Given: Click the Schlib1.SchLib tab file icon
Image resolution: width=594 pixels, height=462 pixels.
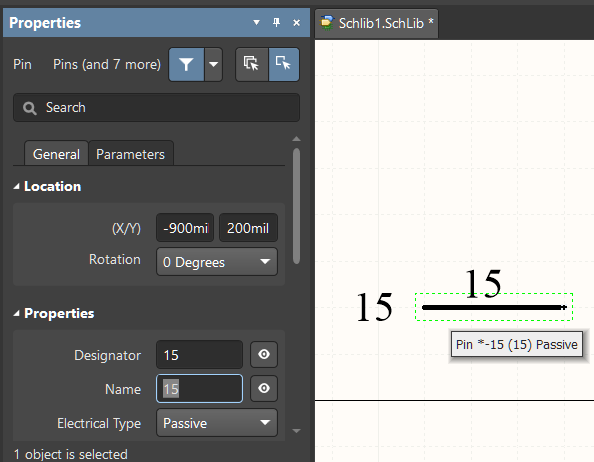Looking at the screenshot, I should [x=327, y=23].
